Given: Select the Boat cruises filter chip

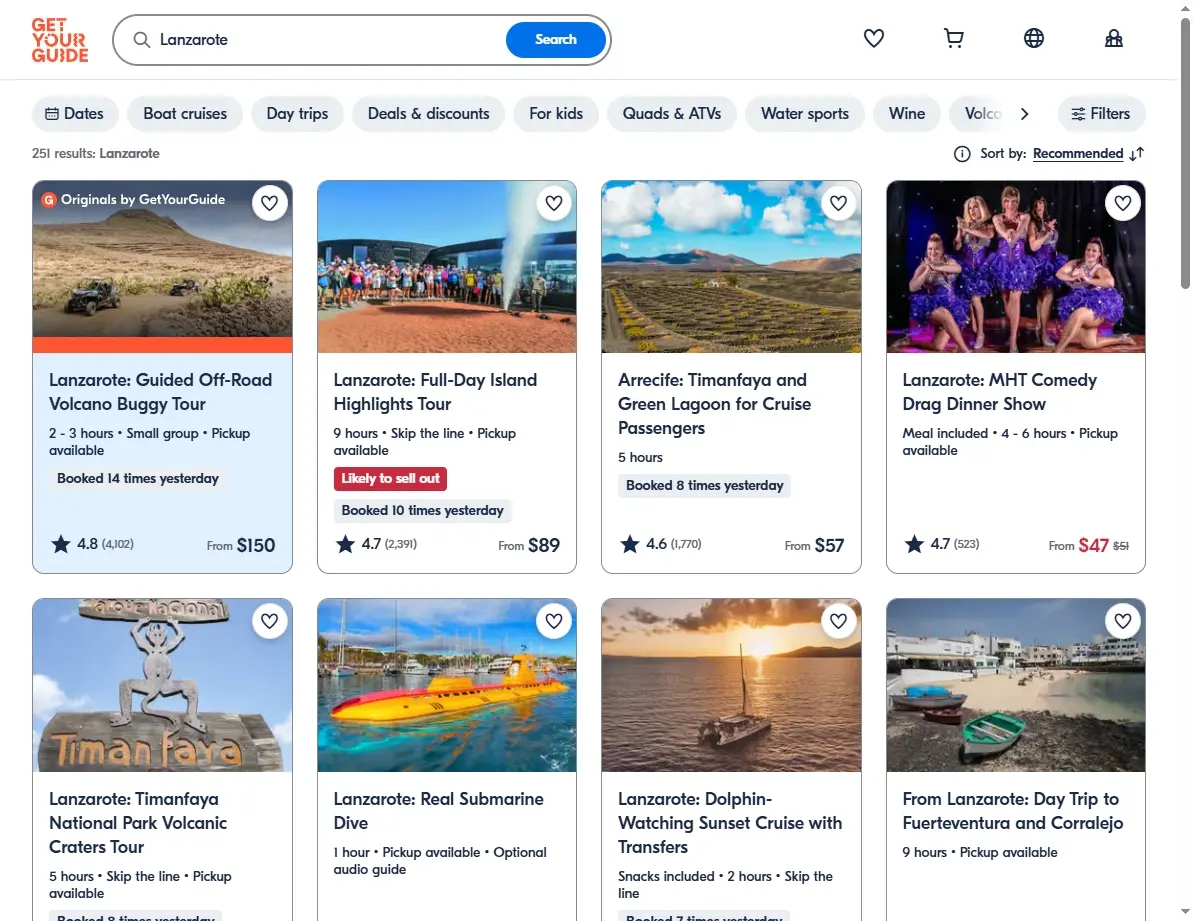Looking at the screenshot, I should coord(185,114).
